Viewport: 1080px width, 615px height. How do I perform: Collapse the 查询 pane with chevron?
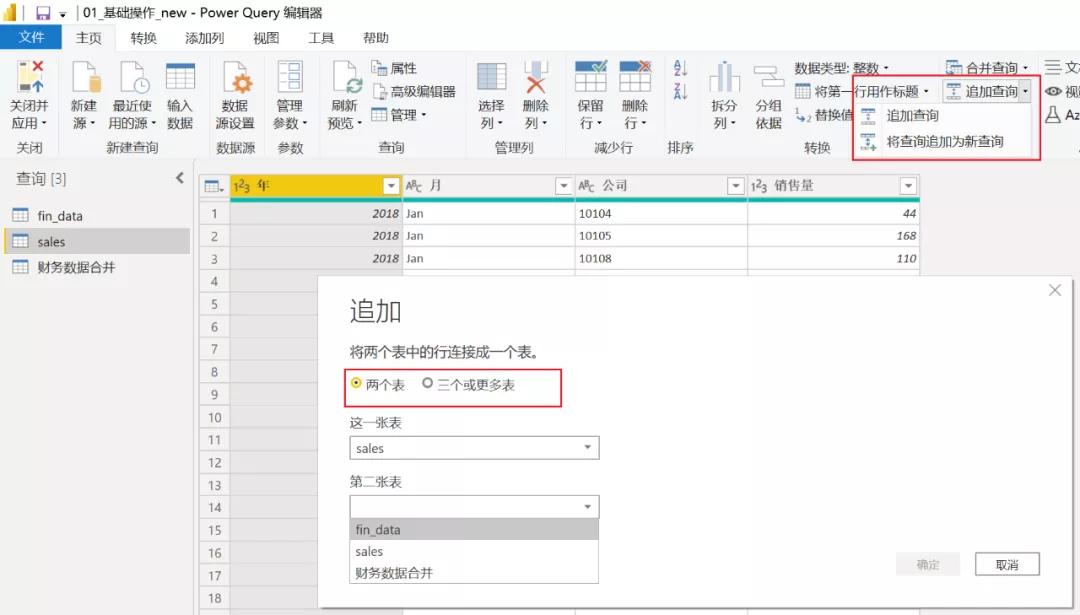point(180,178)
